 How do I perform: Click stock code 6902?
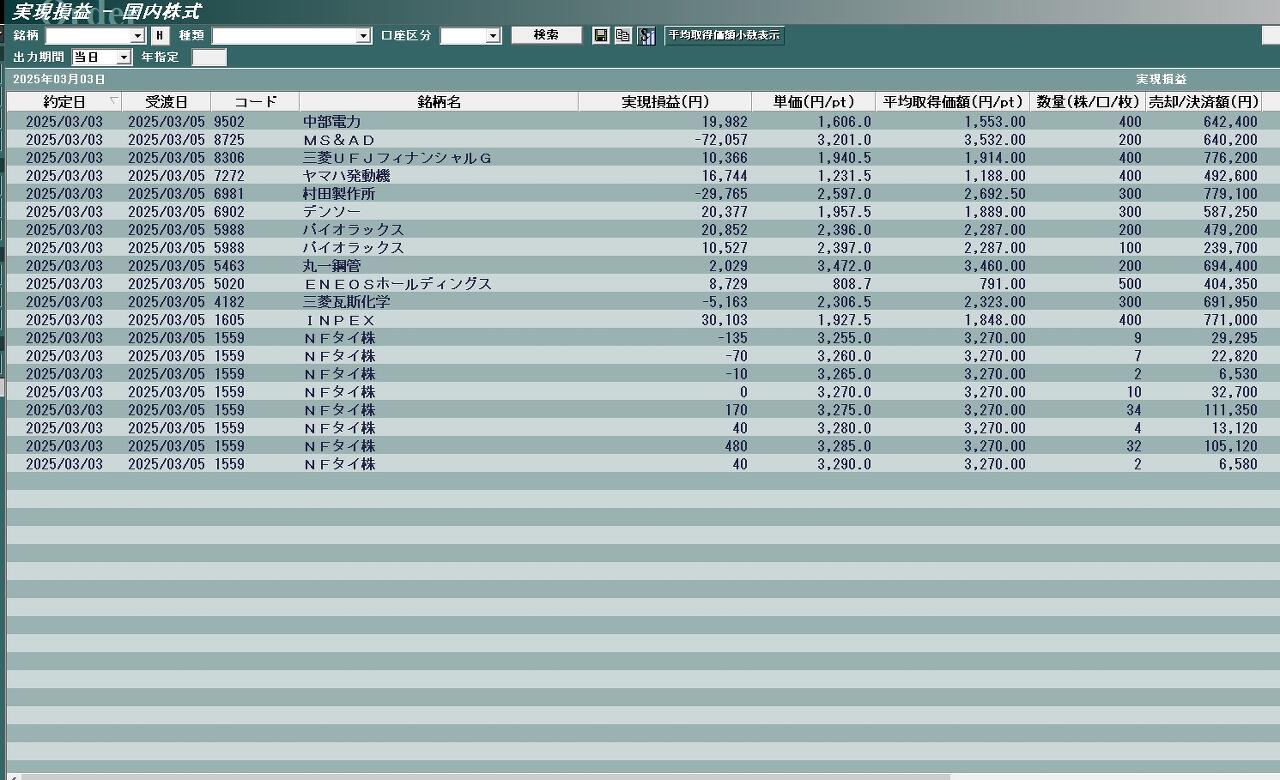229,212
